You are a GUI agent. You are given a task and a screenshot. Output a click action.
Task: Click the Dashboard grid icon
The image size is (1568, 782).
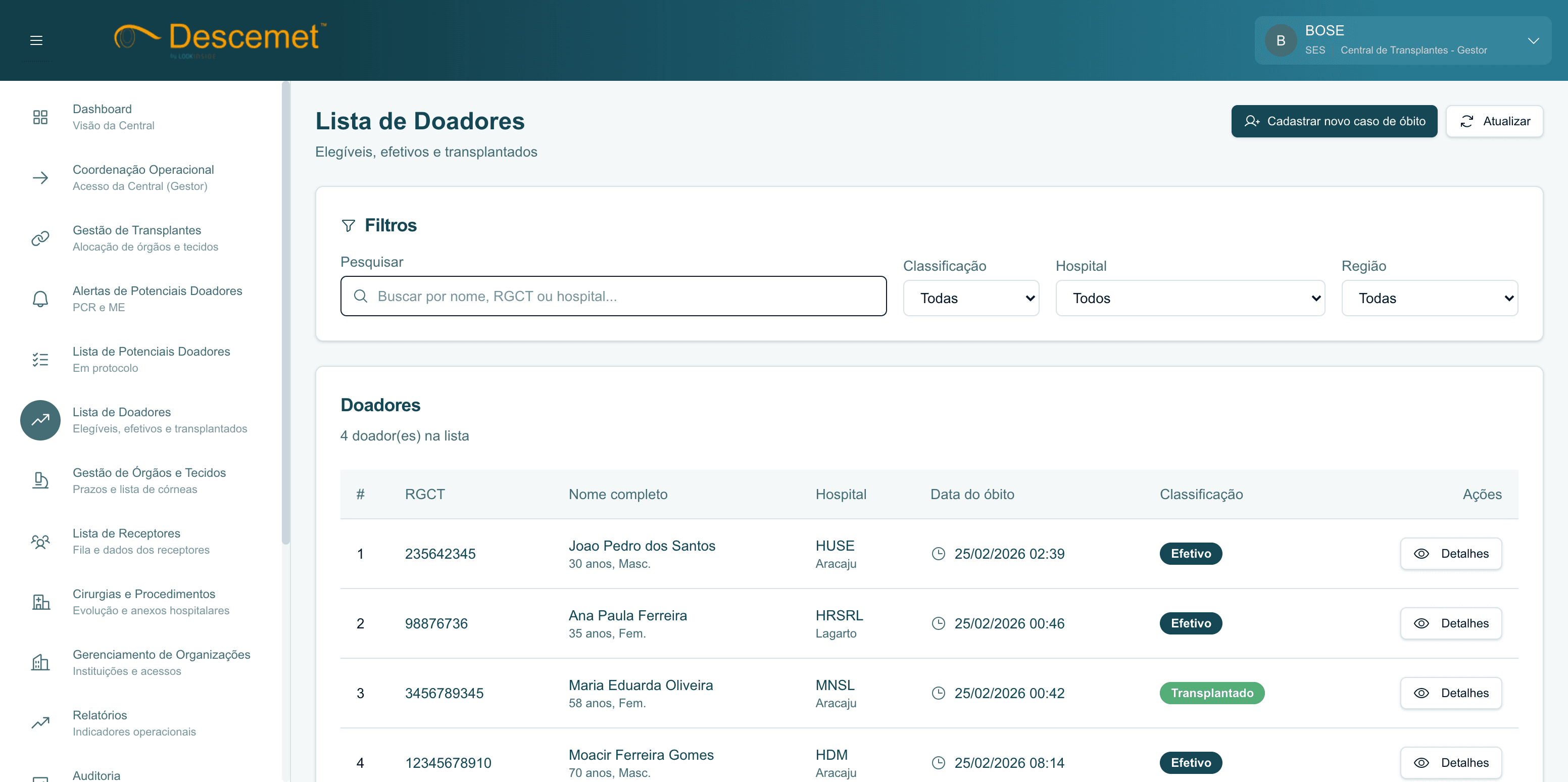click(x=40, y=117)
